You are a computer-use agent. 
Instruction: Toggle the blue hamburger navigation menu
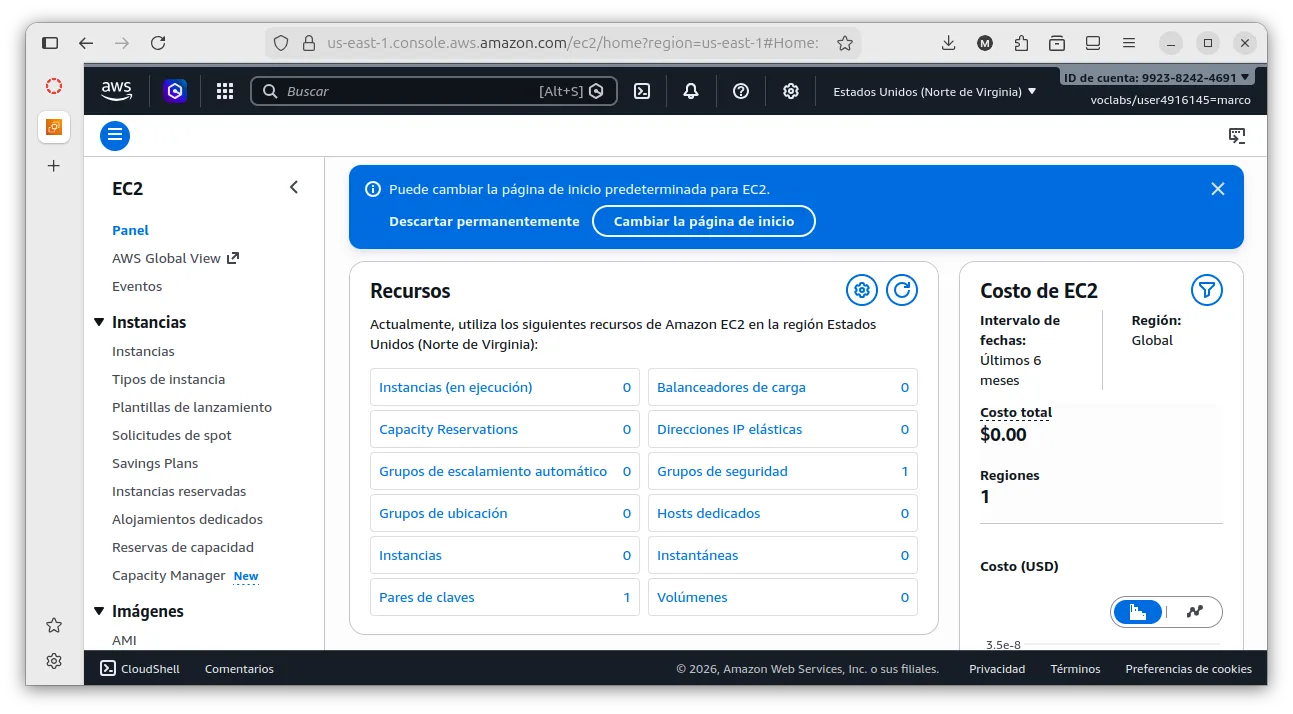click(x=115, y=135)
